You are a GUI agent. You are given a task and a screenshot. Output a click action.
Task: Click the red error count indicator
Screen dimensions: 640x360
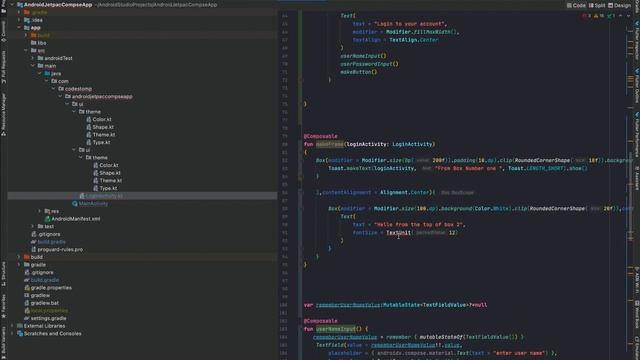587,16
